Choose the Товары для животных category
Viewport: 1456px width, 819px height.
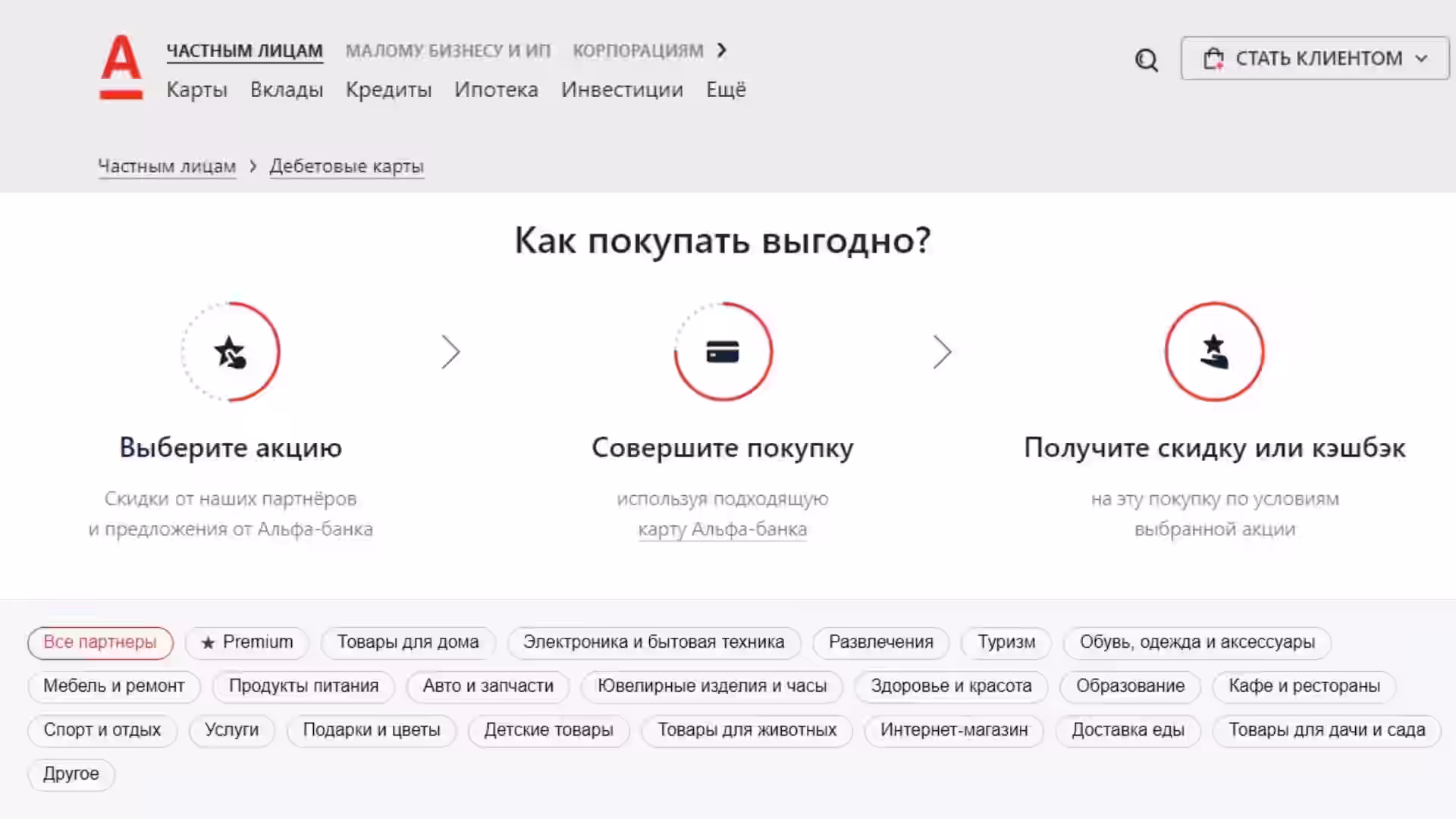pos(747,730)
